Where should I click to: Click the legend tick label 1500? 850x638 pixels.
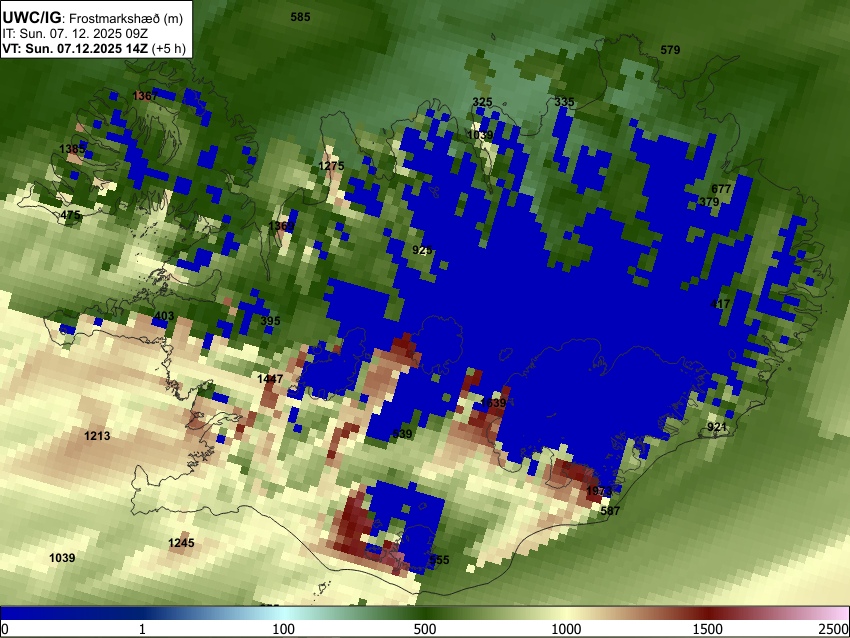708,629
